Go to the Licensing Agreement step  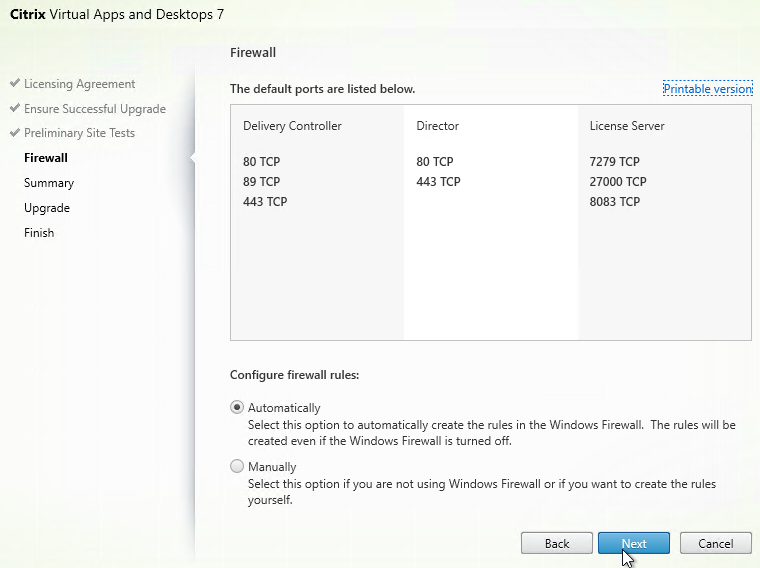click(79, 84)
